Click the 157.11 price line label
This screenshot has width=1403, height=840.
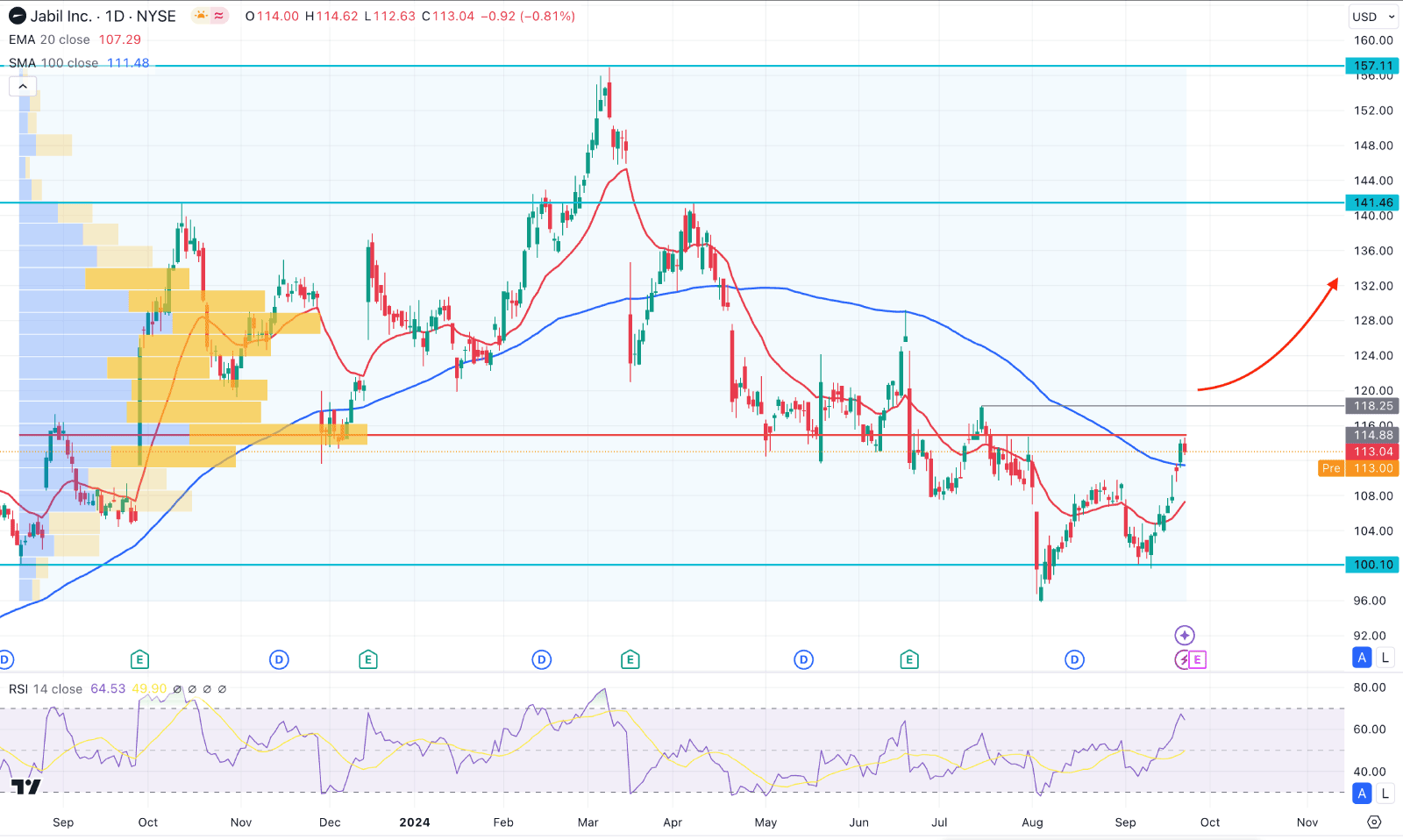click(1372, 66)
